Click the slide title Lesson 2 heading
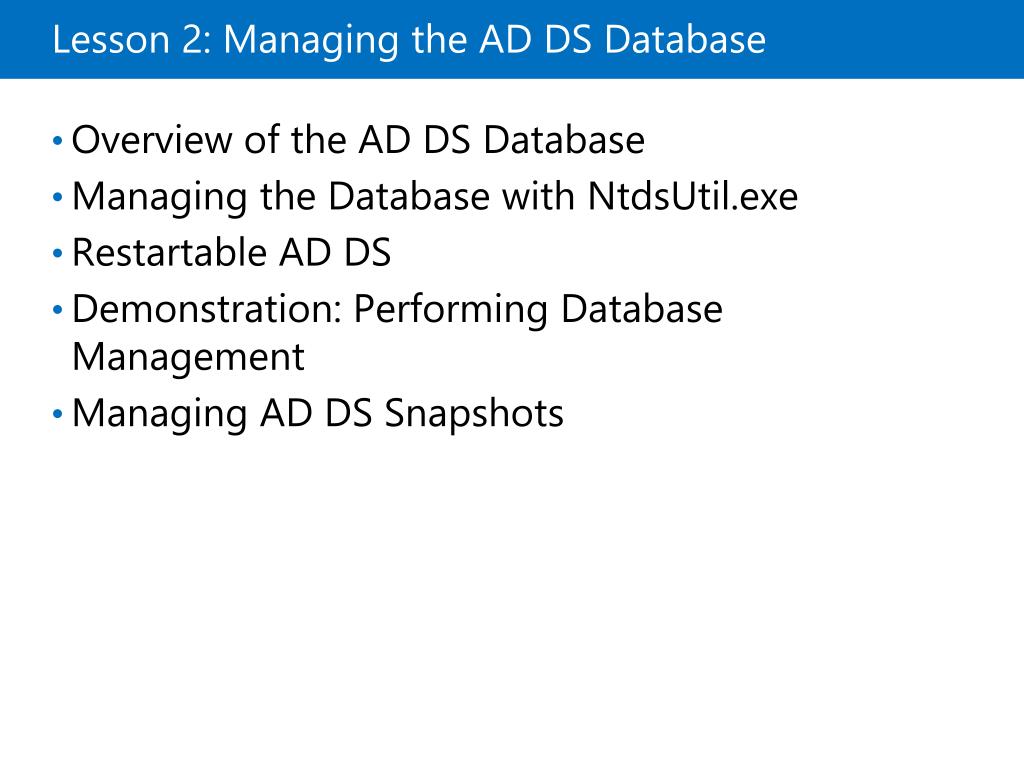This screenshot has height=768, width=1024. click(x=409, y=40)
